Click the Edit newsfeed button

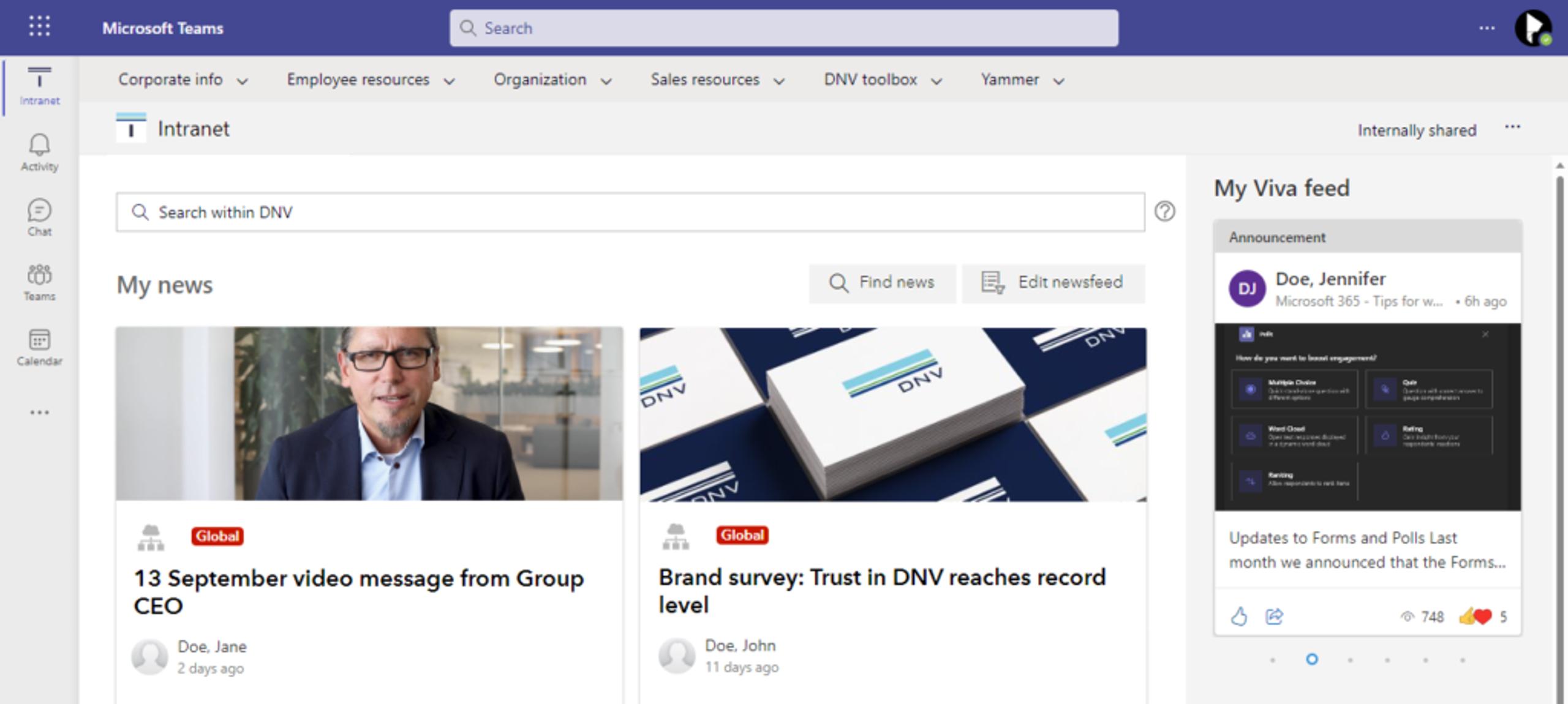[x=1053, y=283]
